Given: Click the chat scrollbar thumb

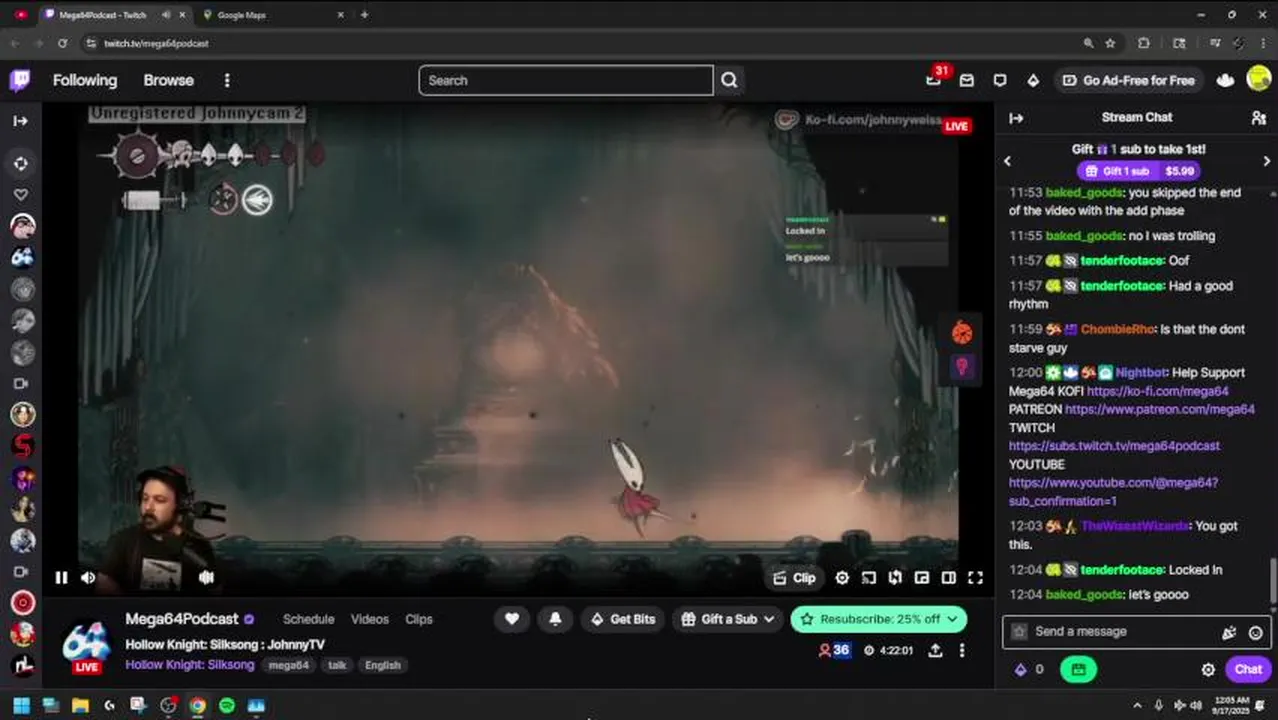Looking at the screenshot, I should (1272, 580).
